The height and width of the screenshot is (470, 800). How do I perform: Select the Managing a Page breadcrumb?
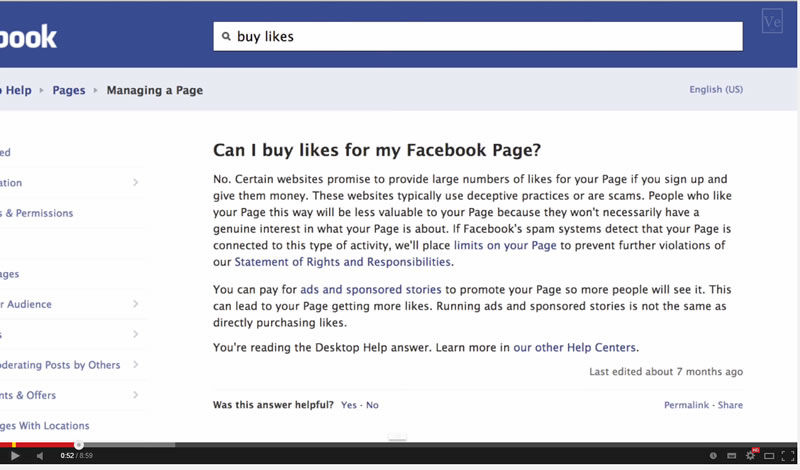click(x=155, y=90)
